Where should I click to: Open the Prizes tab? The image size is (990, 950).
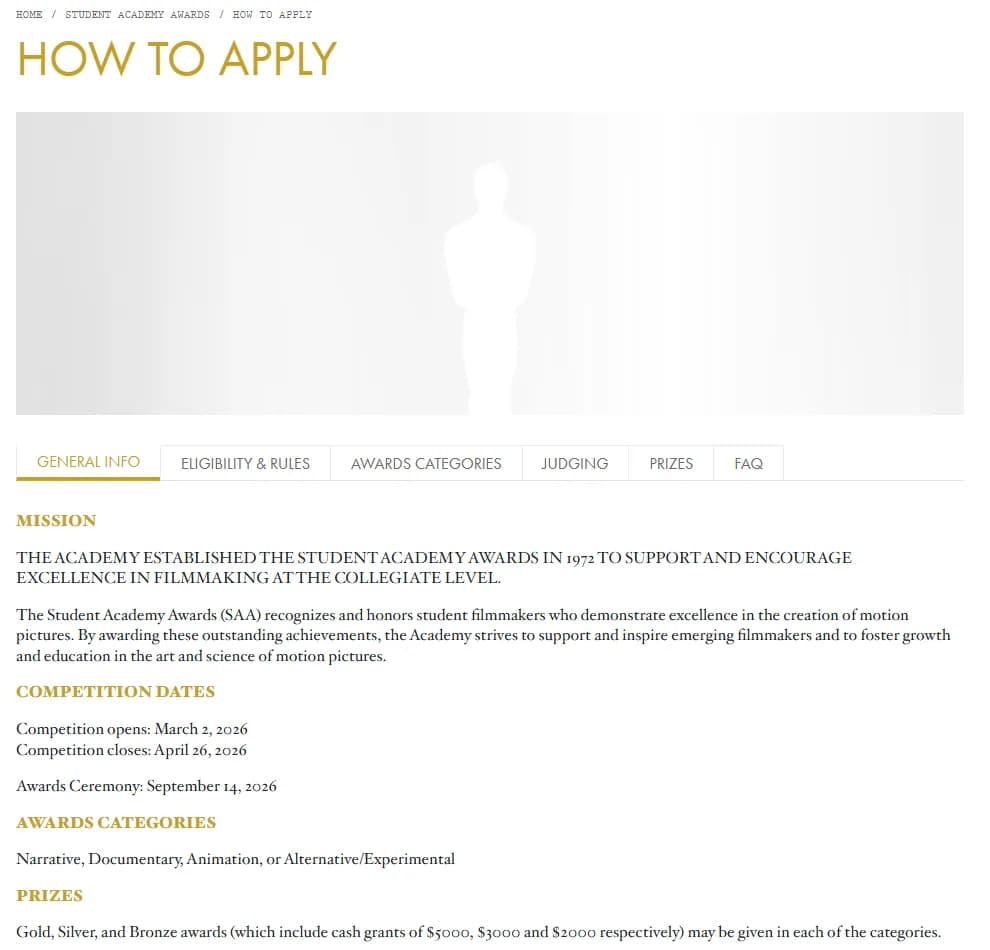tap(671, 464)
